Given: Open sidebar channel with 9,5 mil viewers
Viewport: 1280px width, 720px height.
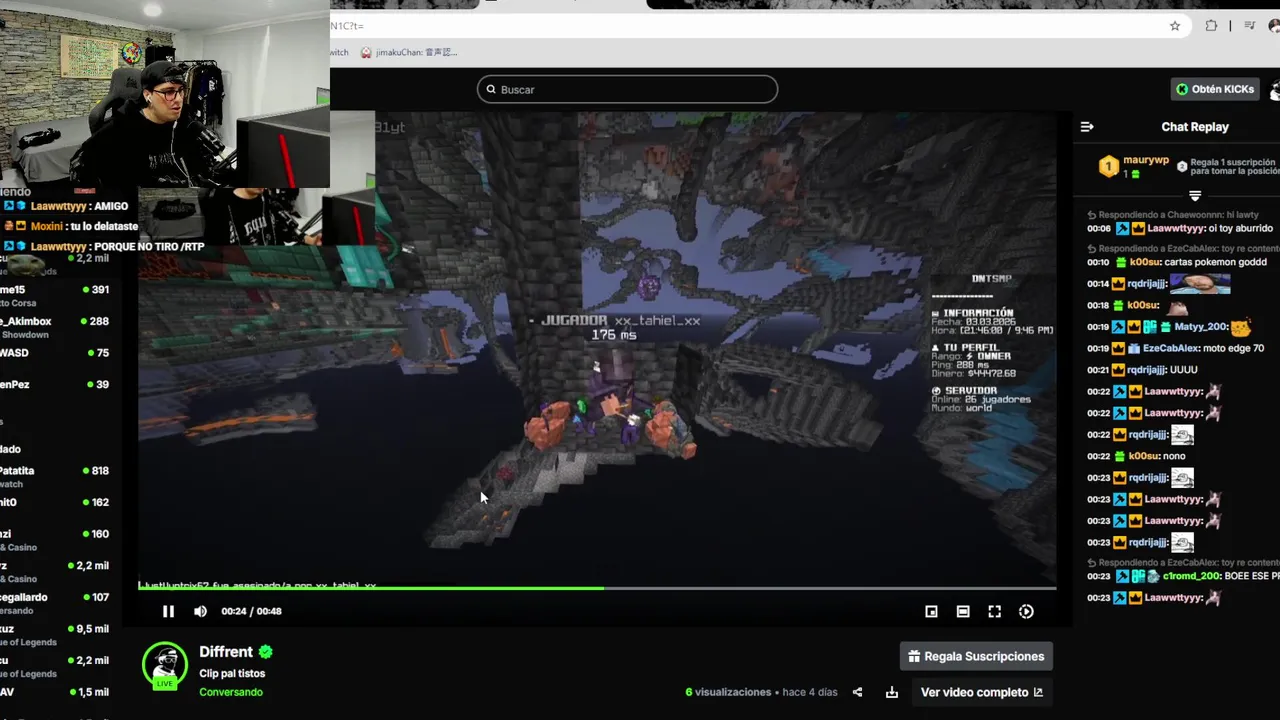Looking at the screenshot, I should 55,634.
